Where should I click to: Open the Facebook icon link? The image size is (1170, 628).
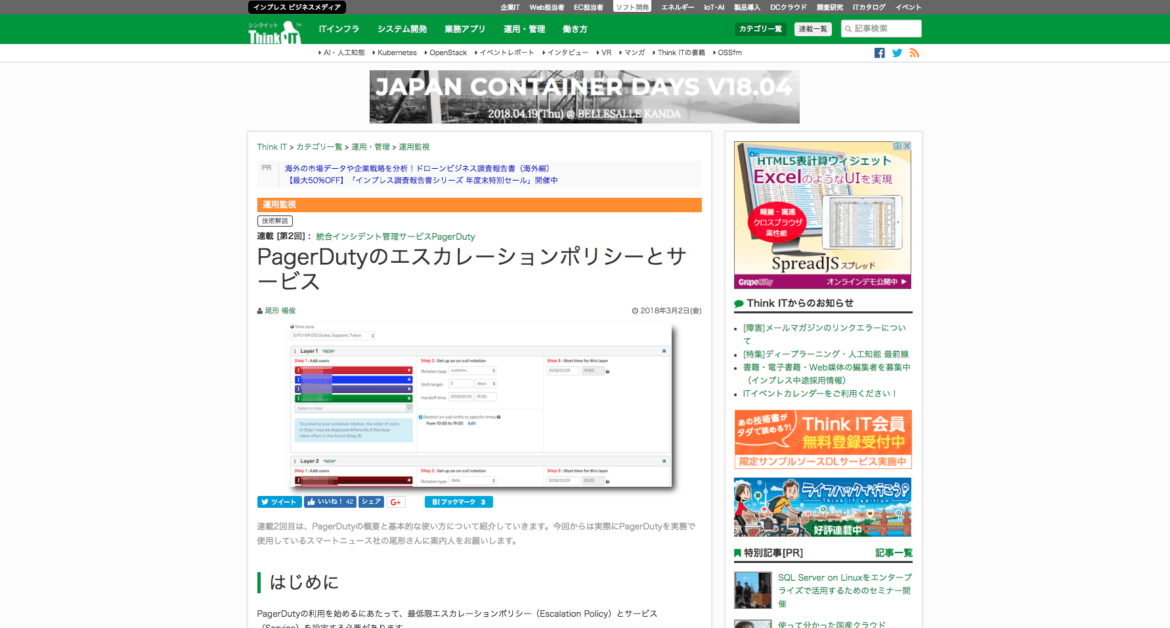pyautogui.click(x=879, y=53)
